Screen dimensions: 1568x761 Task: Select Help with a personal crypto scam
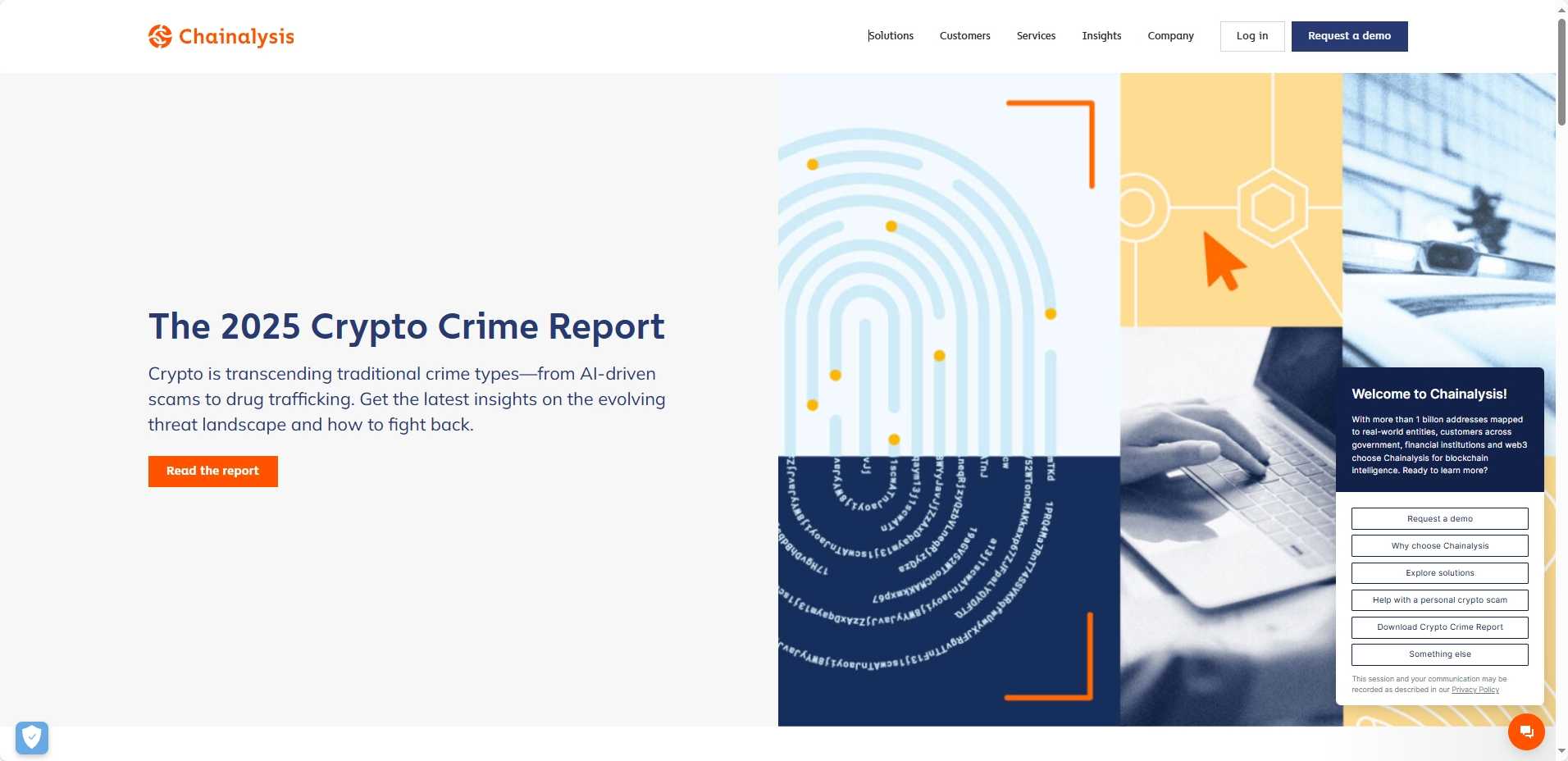(1439, 600)
